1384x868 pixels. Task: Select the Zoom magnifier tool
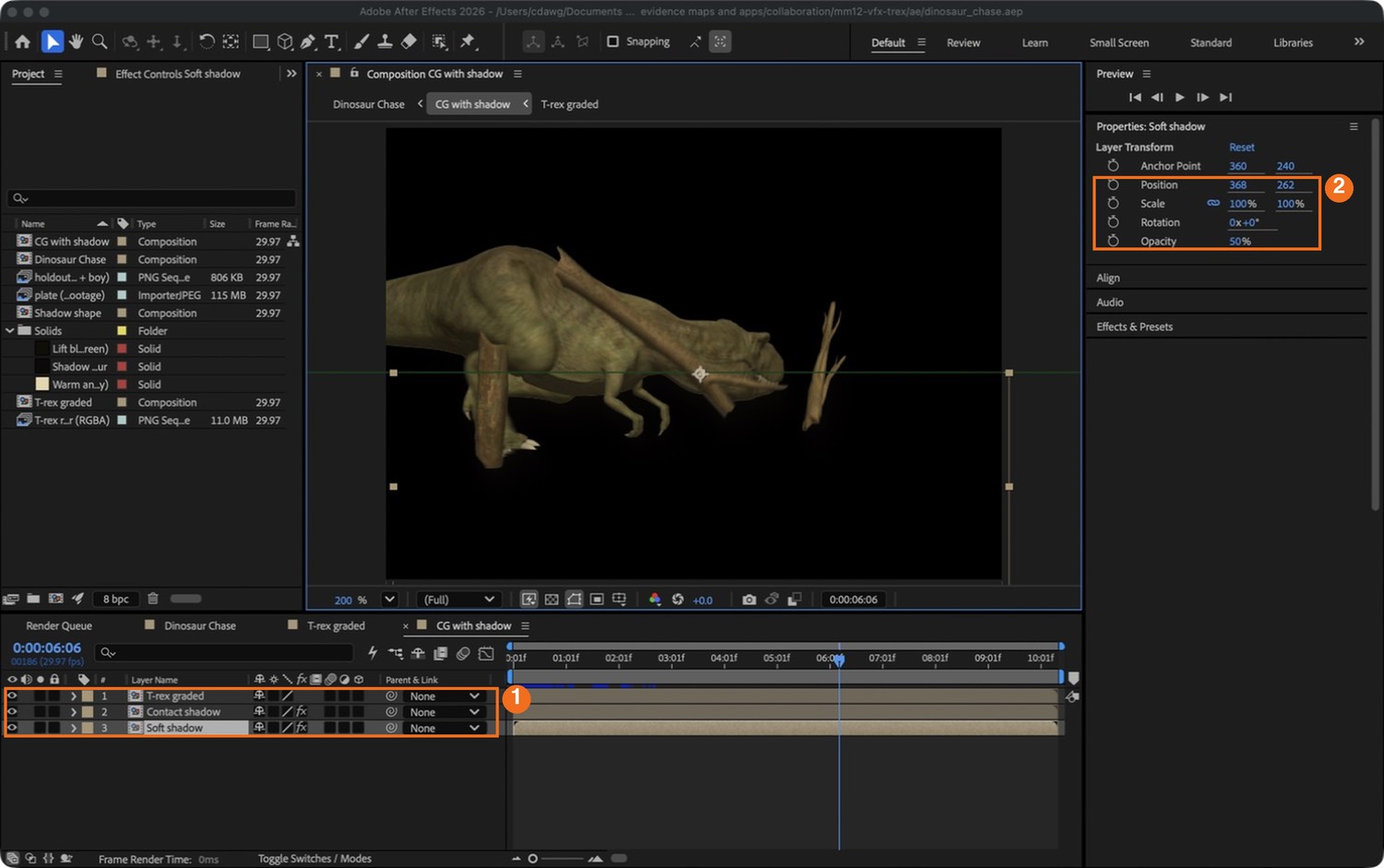coord(100,42)
